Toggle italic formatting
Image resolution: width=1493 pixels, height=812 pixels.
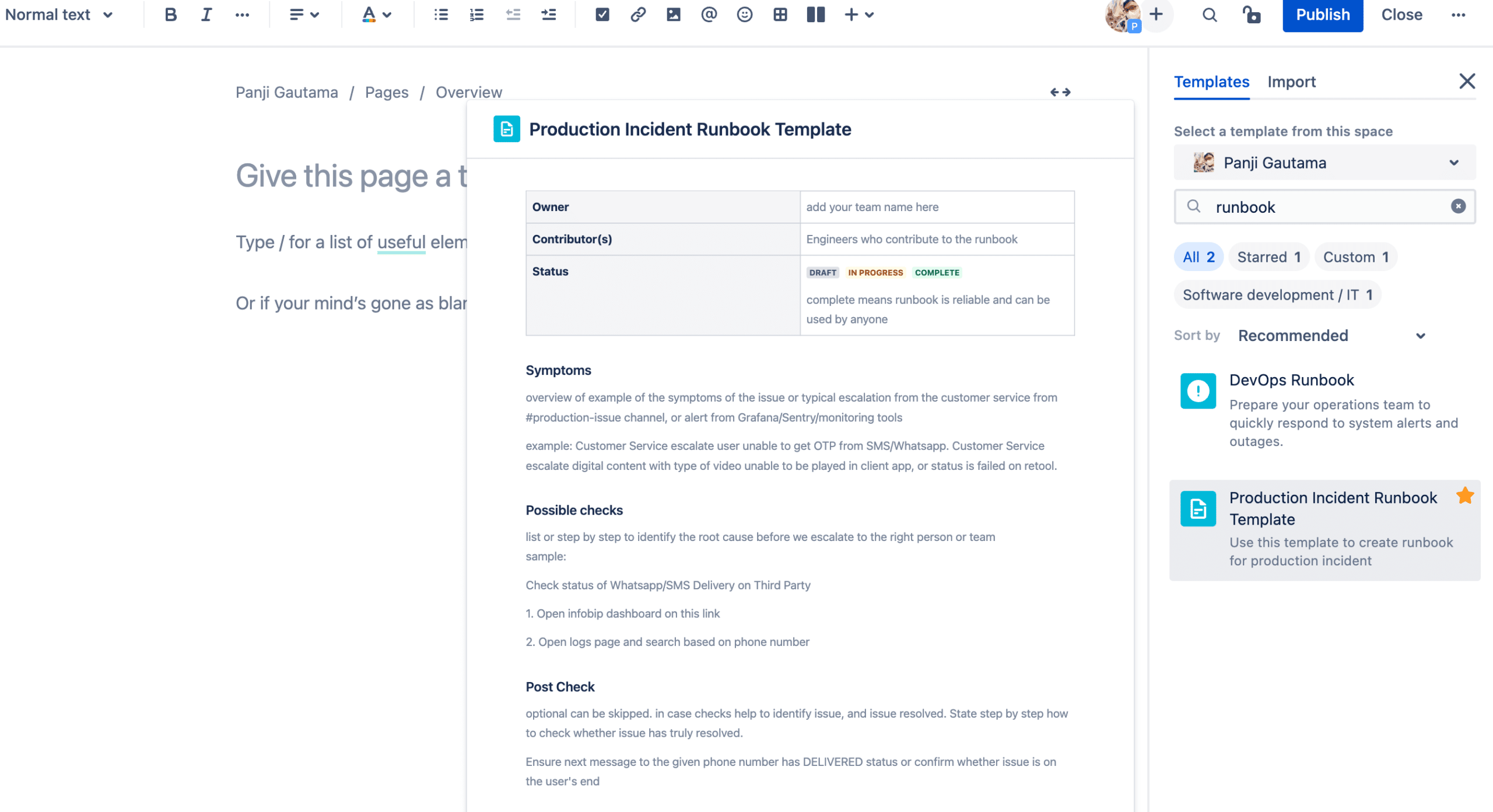206,15
